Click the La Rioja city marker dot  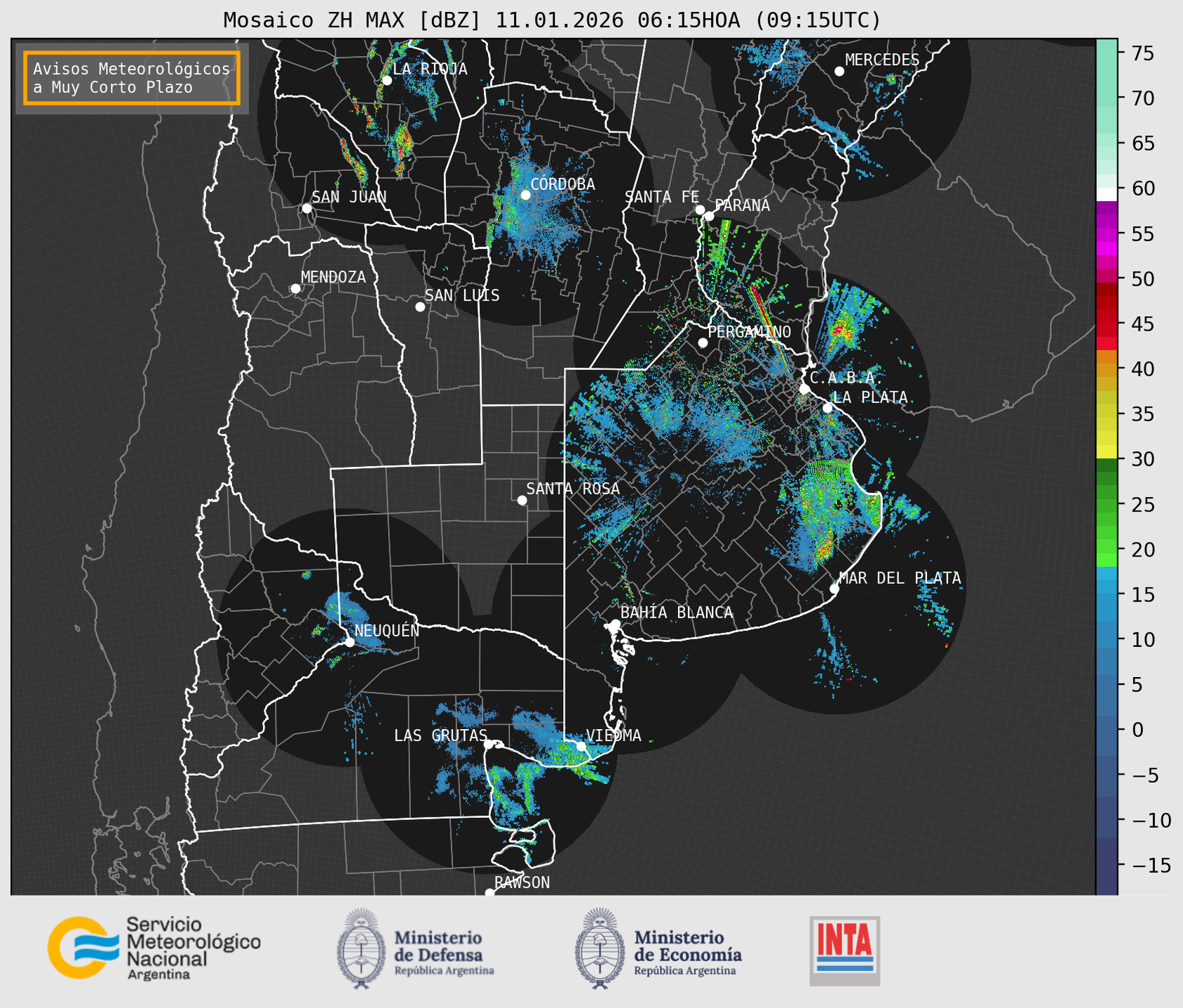(x=386, y=81)
